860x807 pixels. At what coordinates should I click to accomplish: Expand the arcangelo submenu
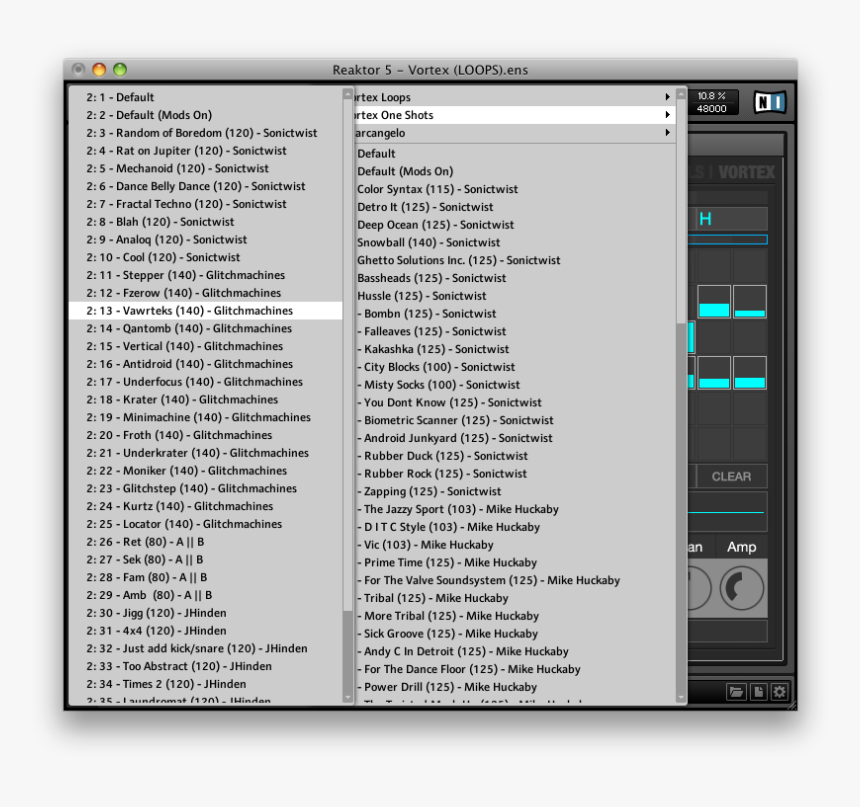500,133
